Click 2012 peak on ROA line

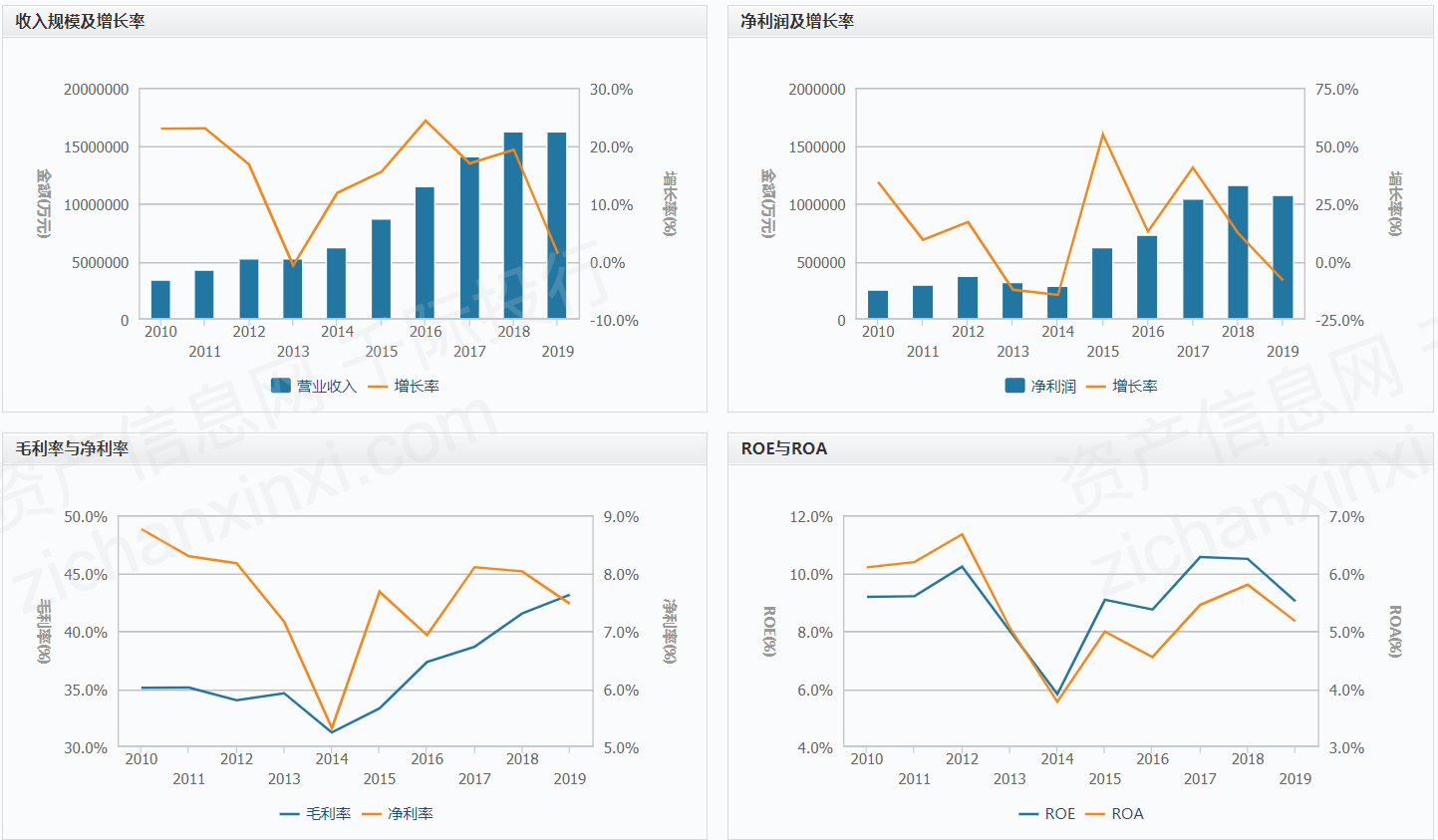coord(962,534)
